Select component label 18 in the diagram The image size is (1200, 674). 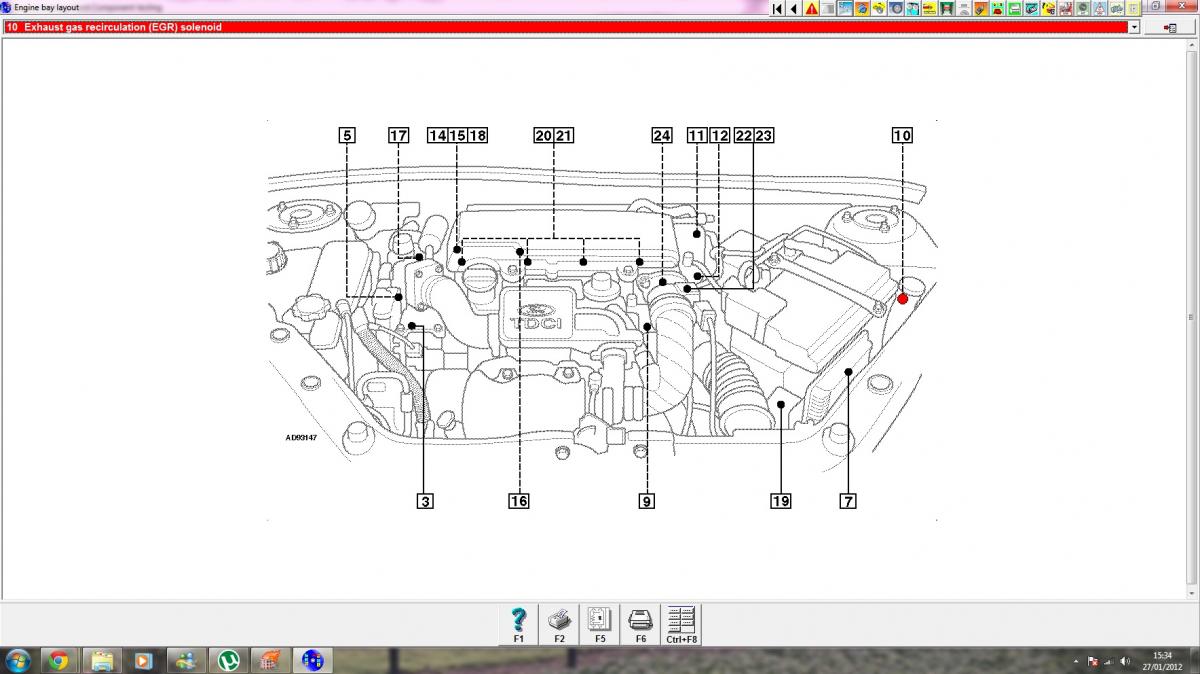477,135
